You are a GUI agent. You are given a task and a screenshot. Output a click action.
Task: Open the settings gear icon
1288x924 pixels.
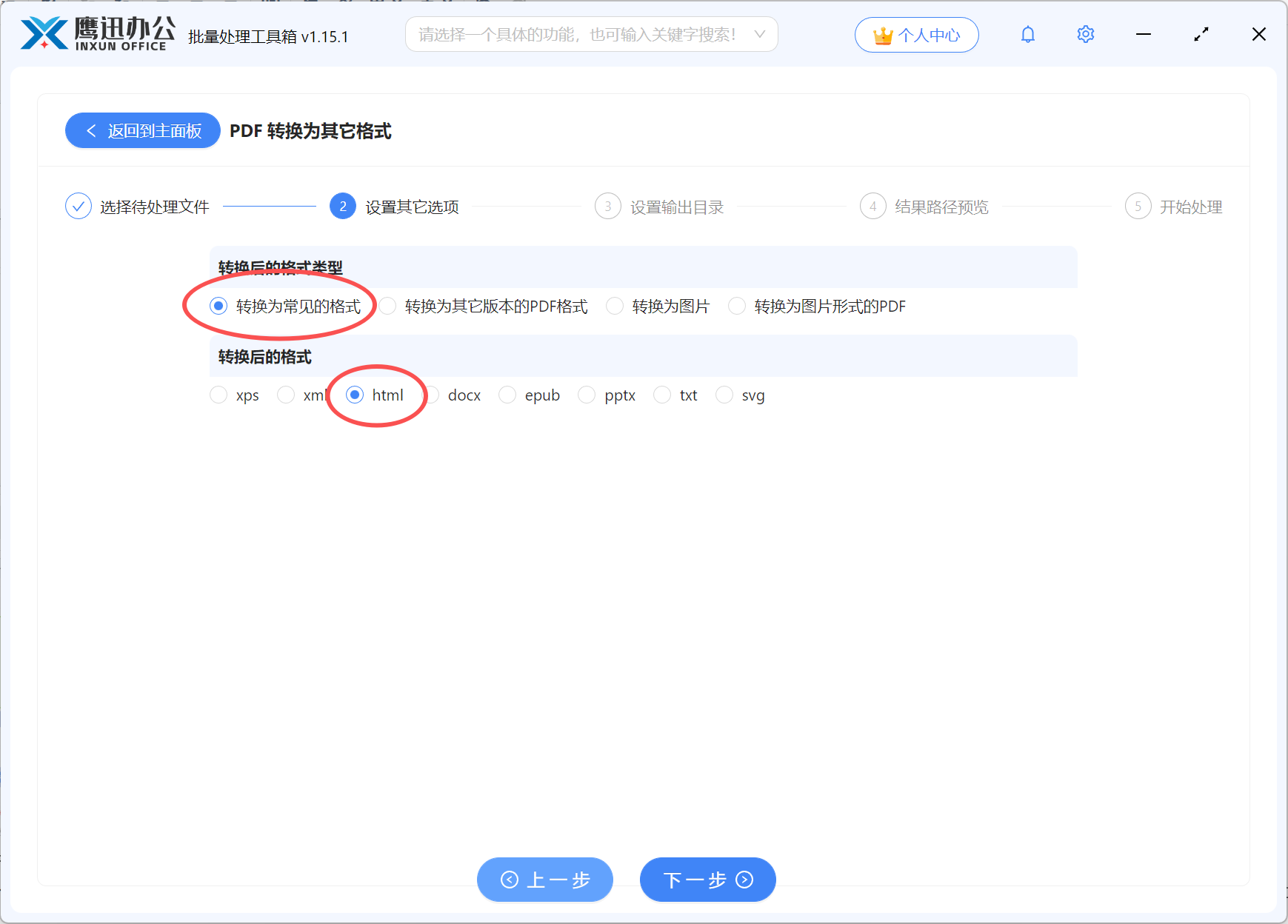tap(1086, 34)
